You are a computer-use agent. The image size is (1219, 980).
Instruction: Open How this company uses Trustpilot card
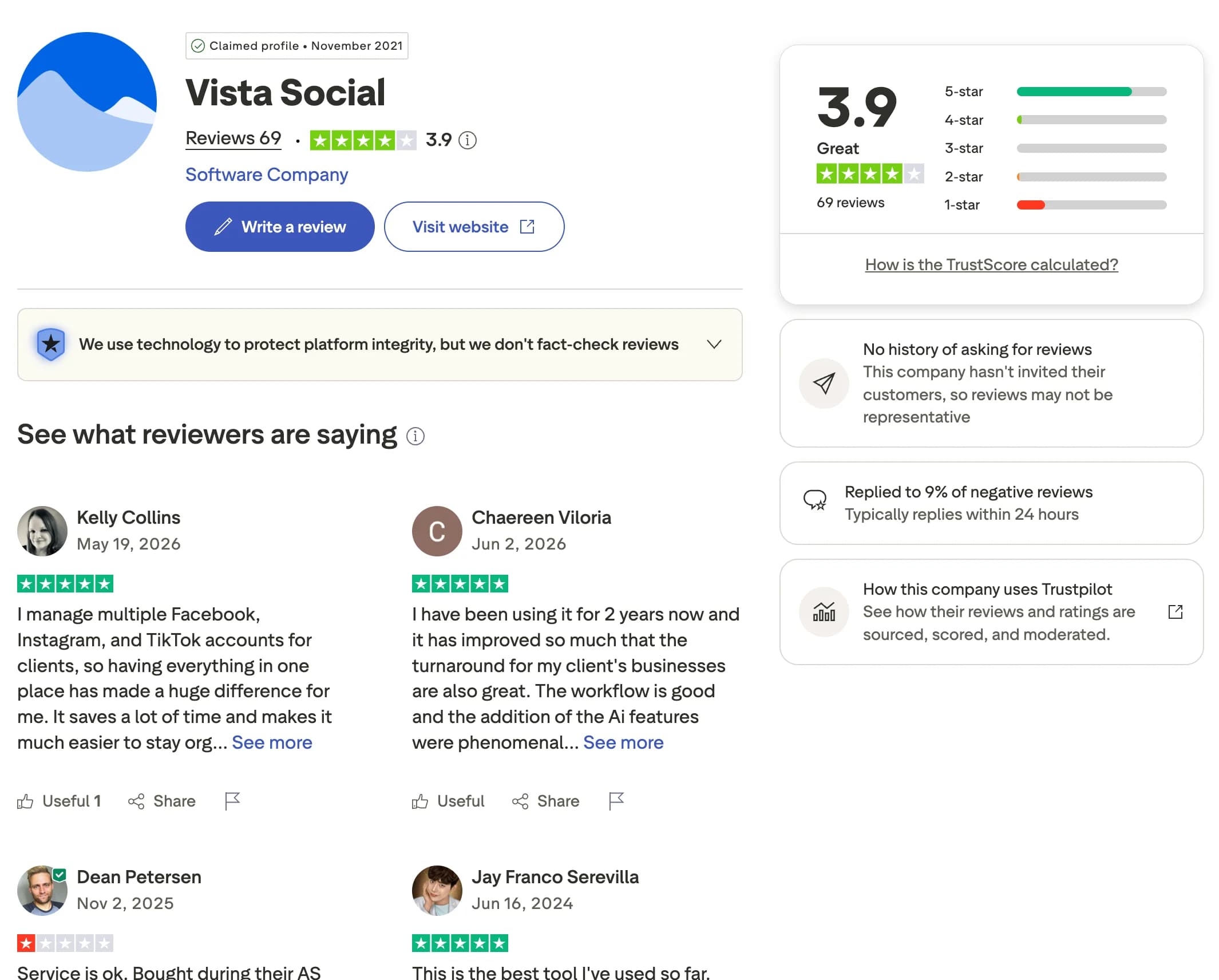(x=991, y=612)
